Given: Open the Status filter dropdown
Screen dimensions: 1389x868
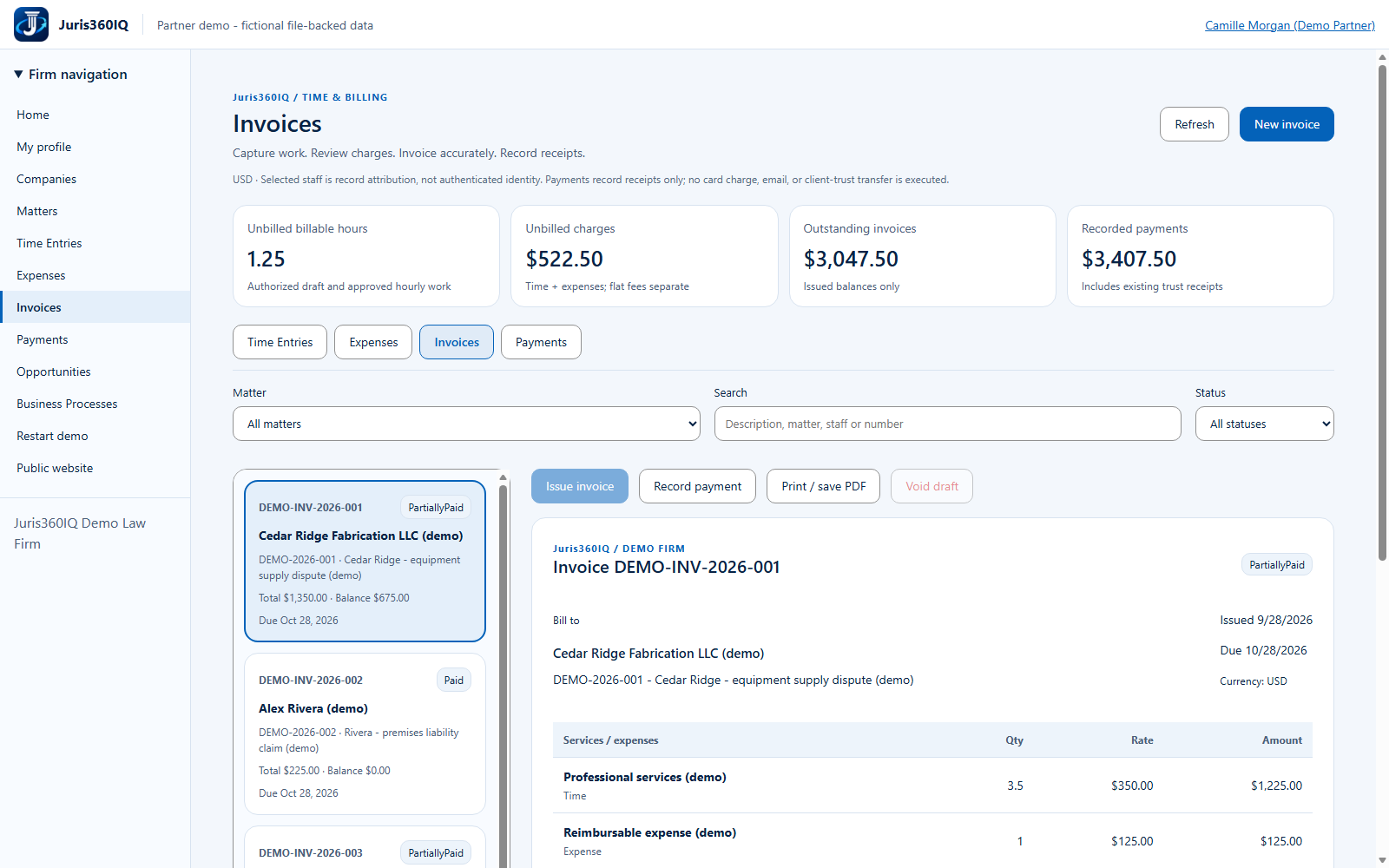Looking at the screenshot, I should 1264,424.
